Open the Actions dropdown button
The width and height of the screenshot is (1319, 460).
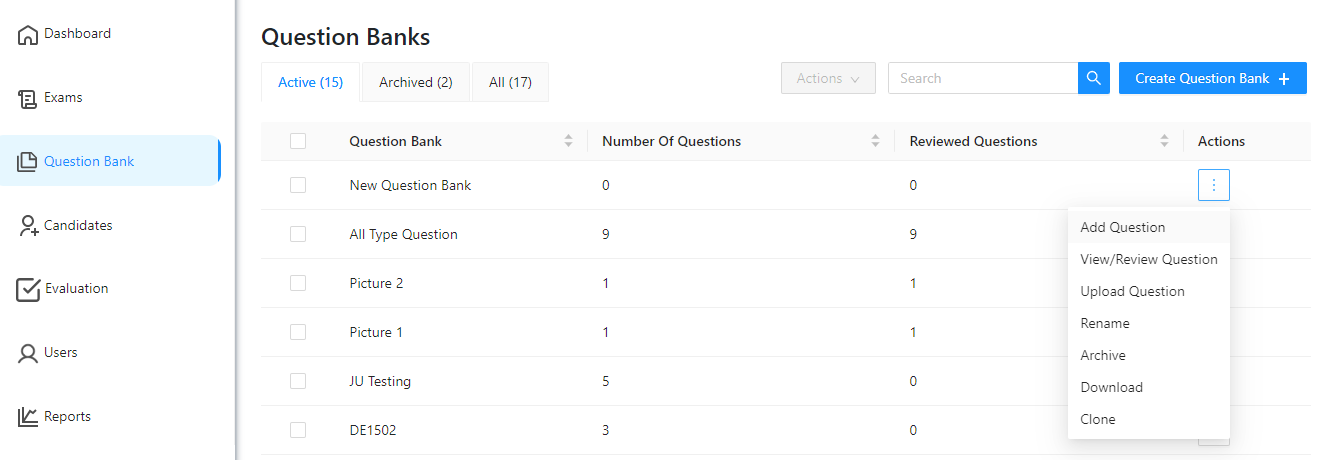click(828, 78)
